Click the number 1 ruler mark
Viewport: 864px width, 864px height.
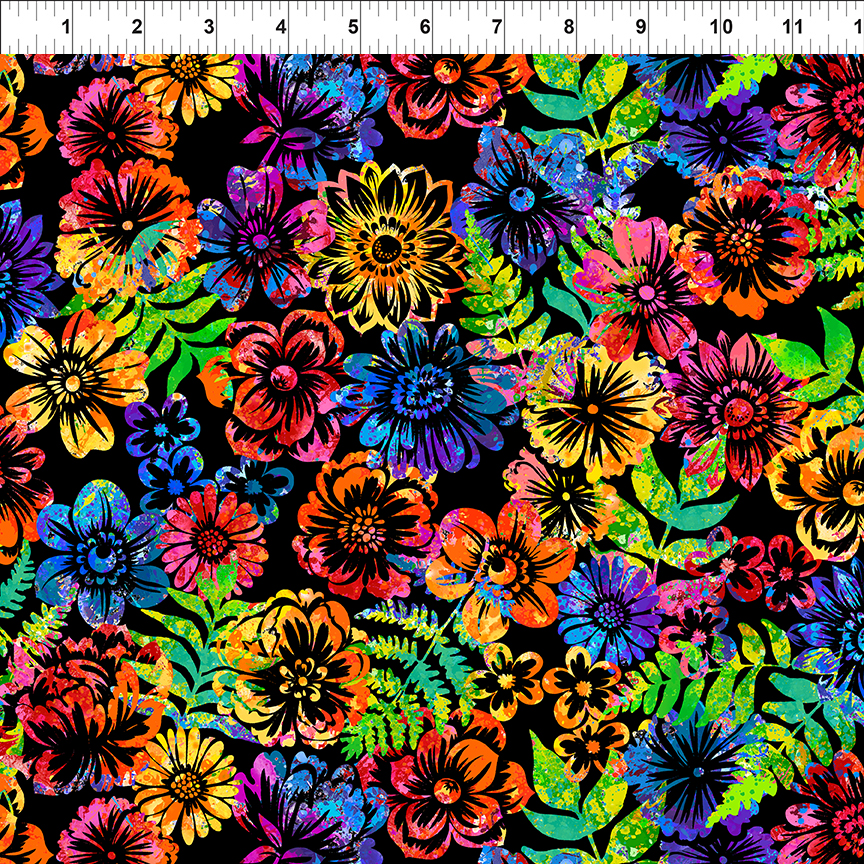click(x=66, y=28)
